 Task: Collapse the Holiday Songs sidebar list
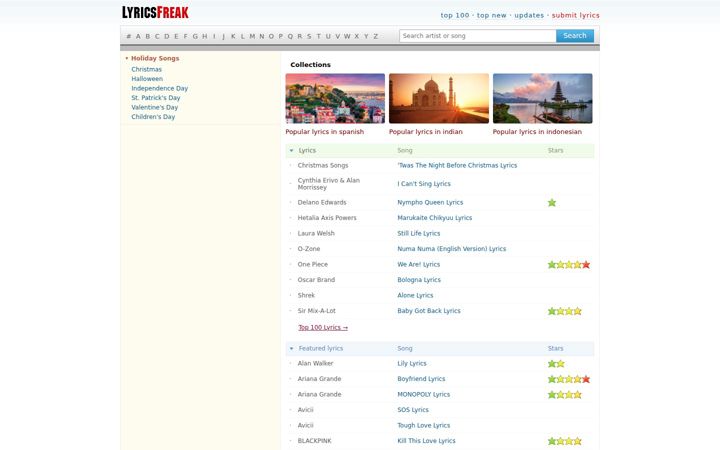127,58
